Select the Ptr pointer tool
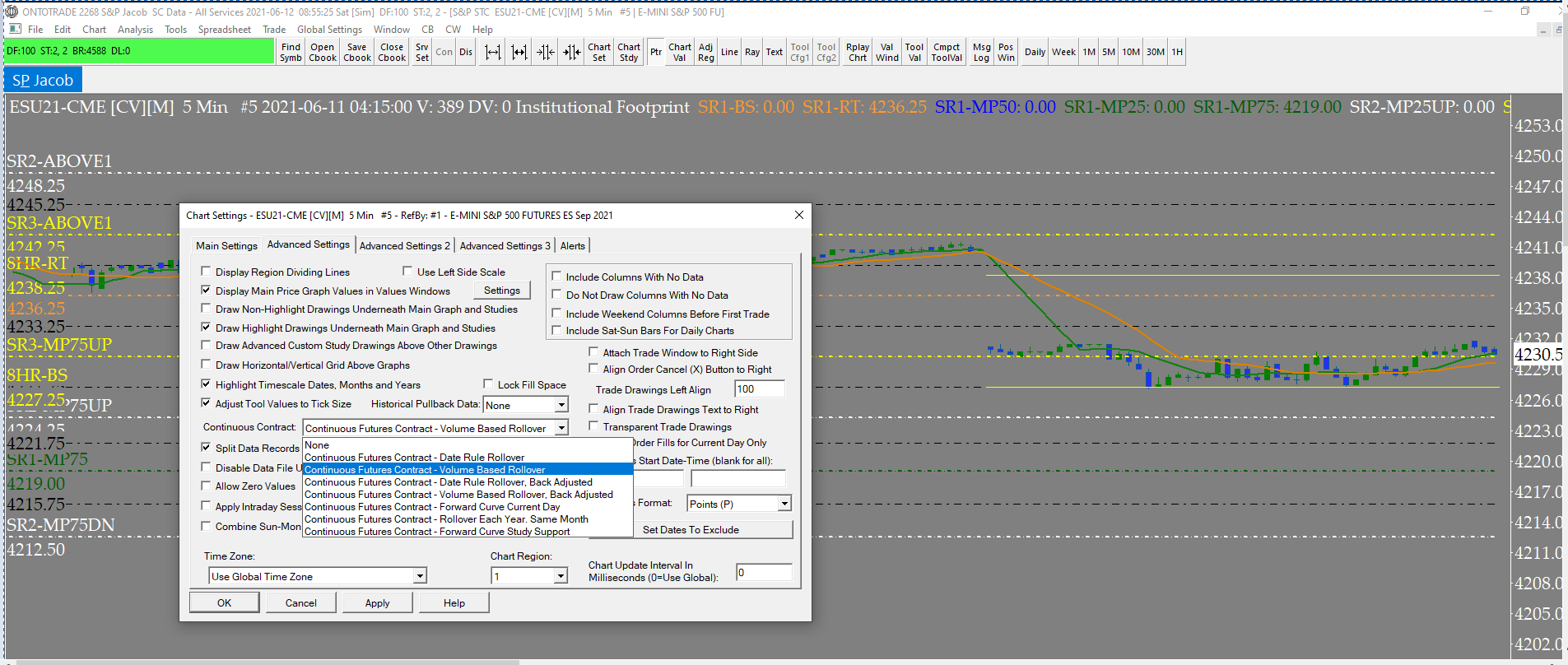This screenshot has width=1568, height=665. tap(655, 52)
